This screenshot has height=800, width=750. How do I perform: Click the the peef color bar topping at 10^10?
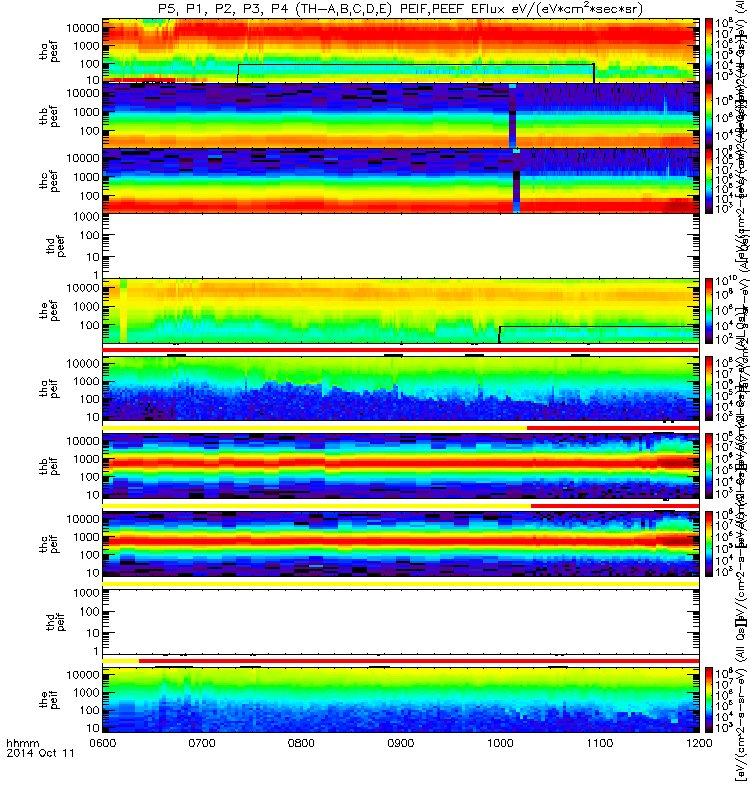[709, 311]
